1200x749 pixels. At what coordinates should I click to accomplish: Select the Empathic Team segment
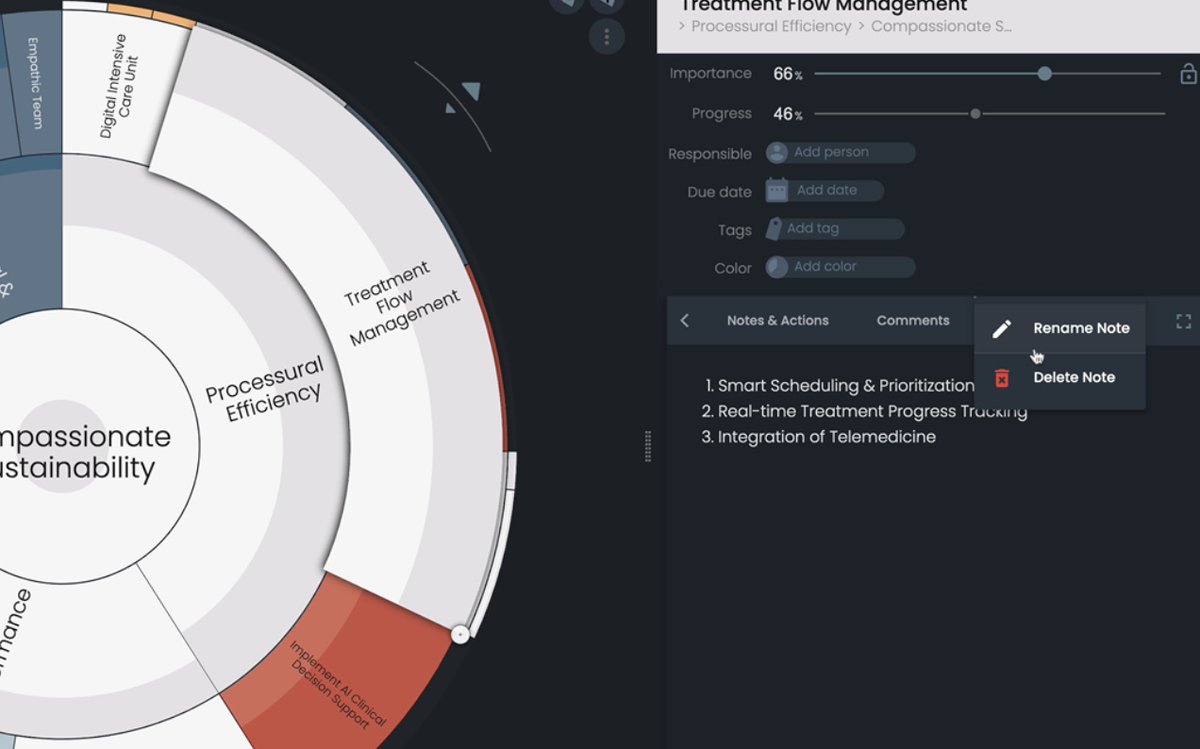[x=34, y=82]
